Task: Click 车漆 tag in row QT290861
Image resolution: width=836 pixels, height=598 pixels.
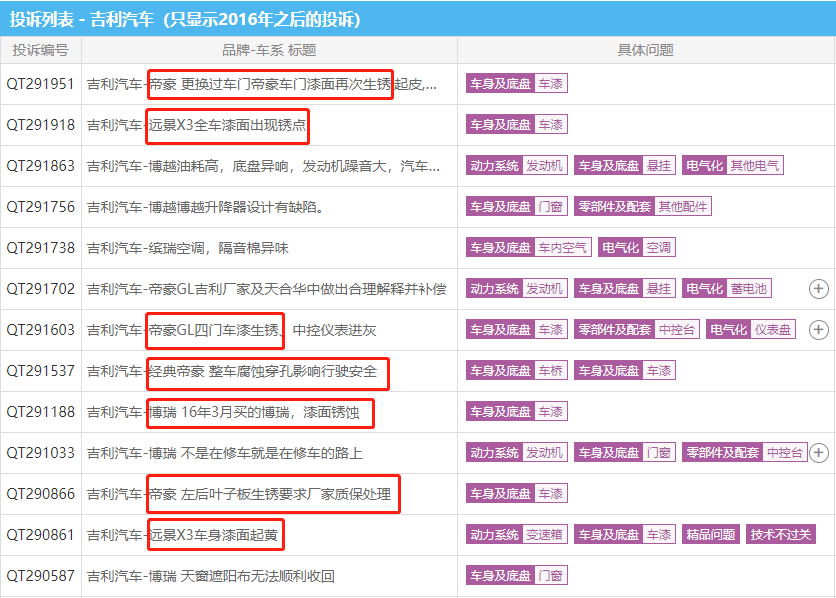Action: [659, 535]
